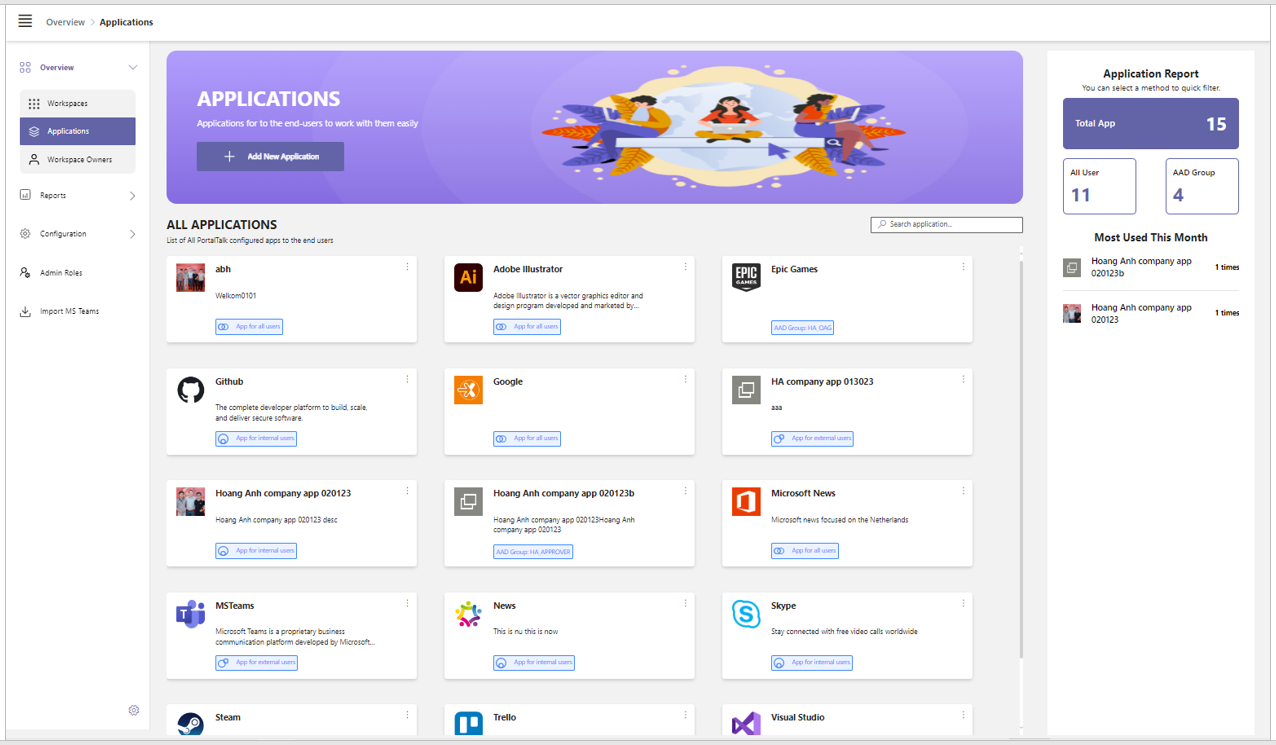Open Hoang Anh company app 020123 in Most Used
Screen dimensions: 1276x745
coord(1150,313)
